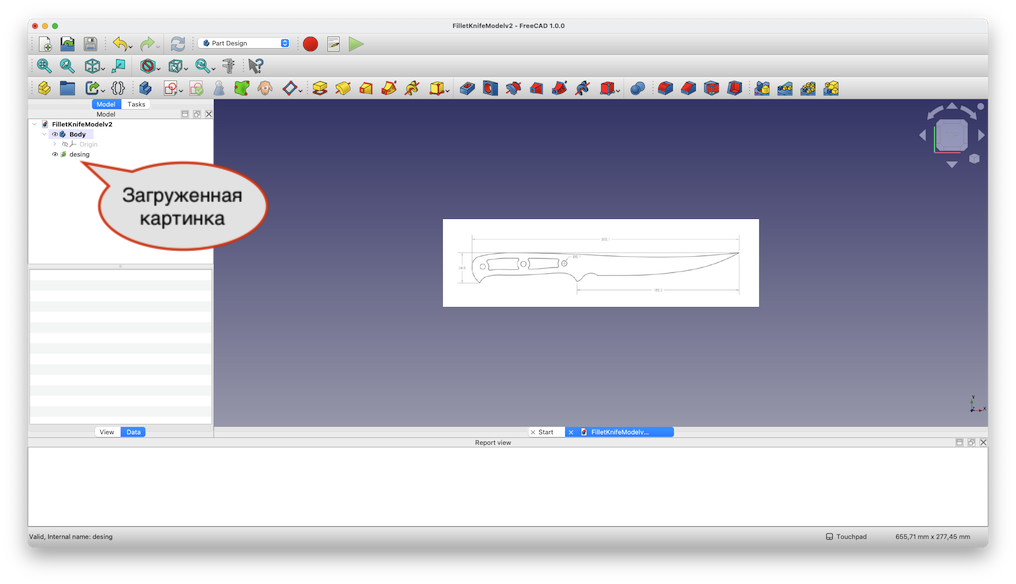
Task: Show the hidden Origin via its eye icon
Action: click(x=64, y=144)
